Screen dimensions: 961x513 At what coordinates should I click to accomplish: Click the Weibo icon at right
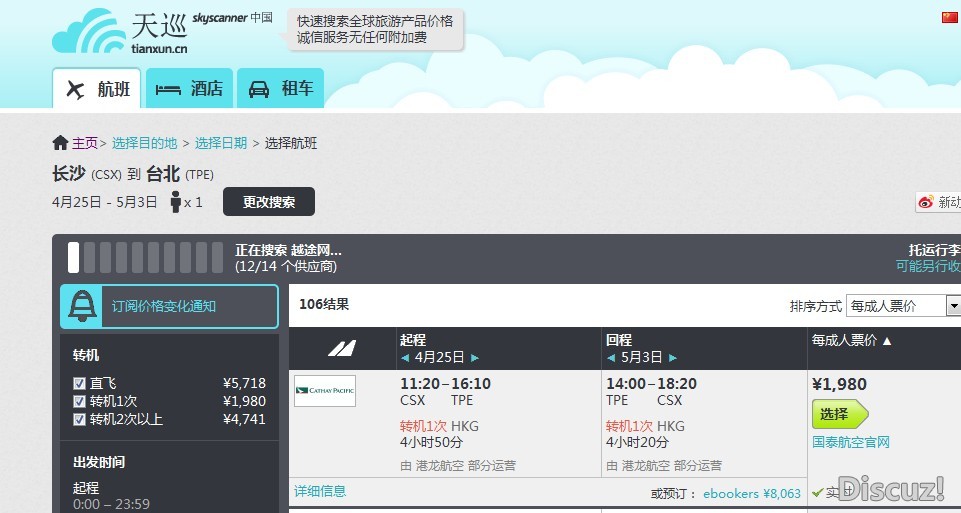pyautogui.click(x=926, y=202)
